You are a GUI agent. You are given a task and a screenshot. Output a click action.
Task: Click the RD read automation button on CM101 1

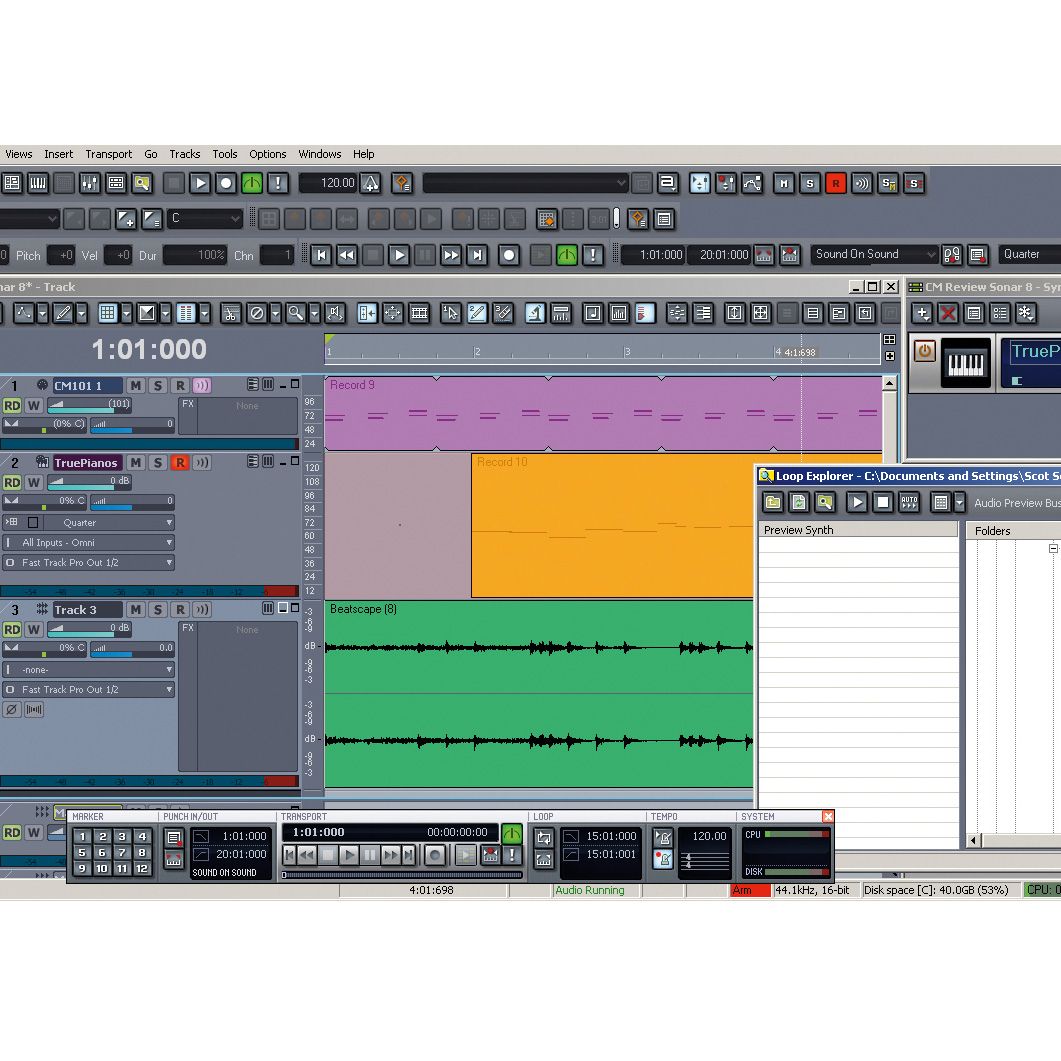tap(12, 405)
